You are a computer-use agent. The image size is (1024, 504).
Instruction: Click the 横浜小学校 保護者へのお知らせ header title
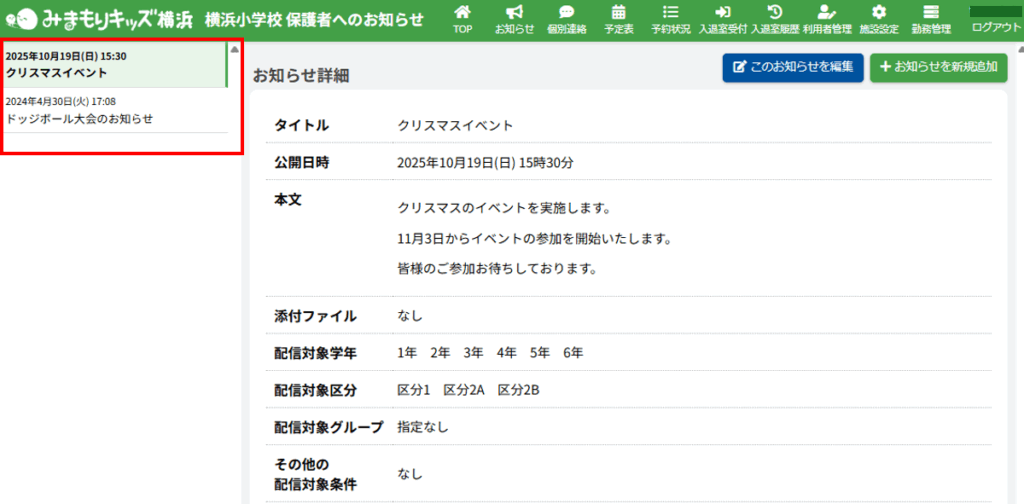pos(314,20)
